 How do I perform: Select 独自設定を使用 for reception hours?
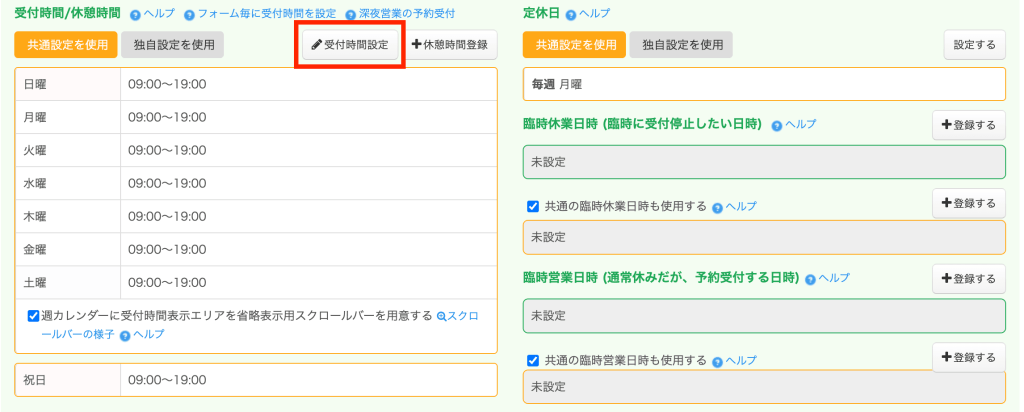coord(173,45)
